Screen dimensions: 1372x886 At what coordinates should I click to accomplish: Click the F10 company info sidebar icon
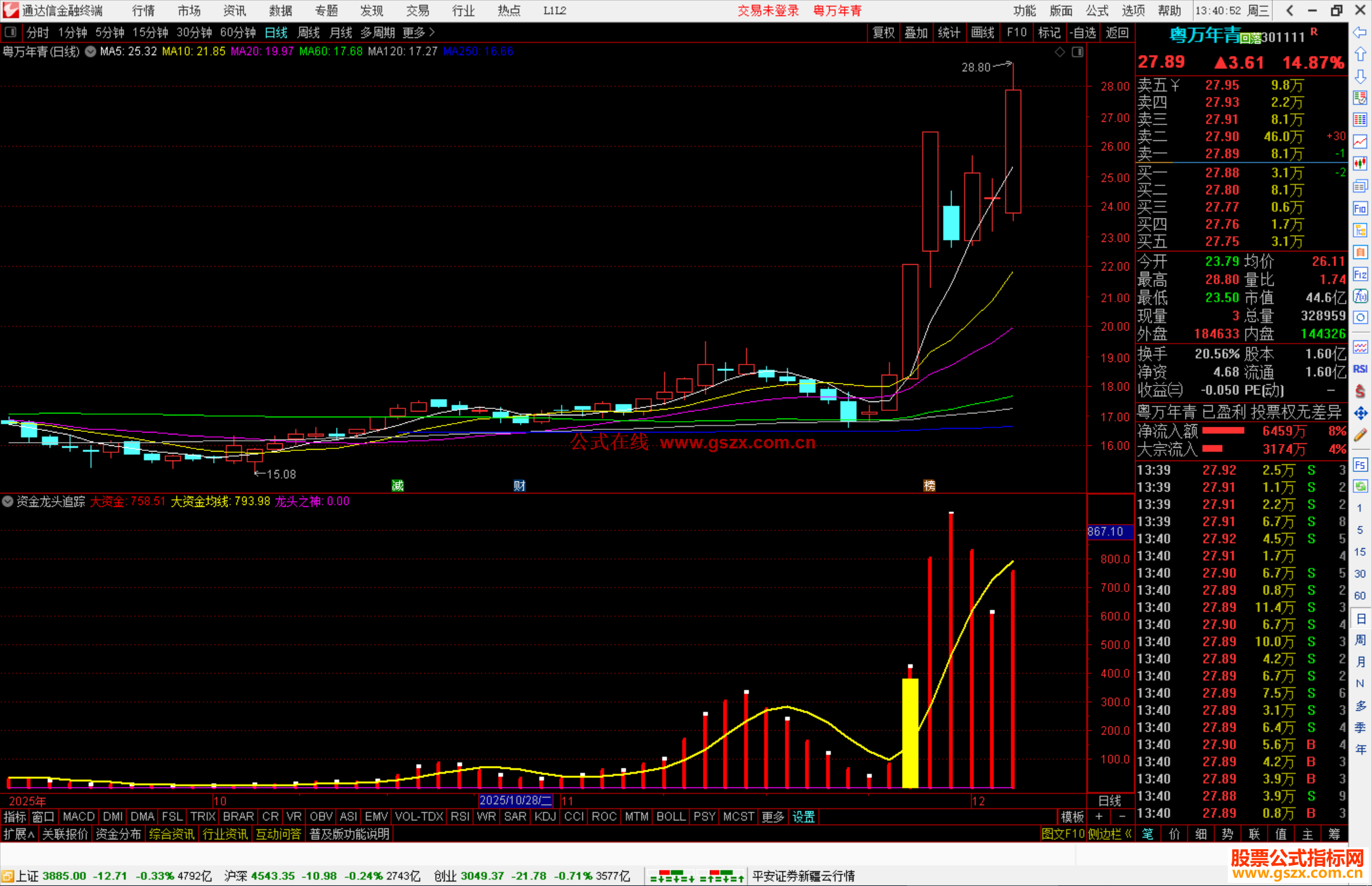(1359, 208)
